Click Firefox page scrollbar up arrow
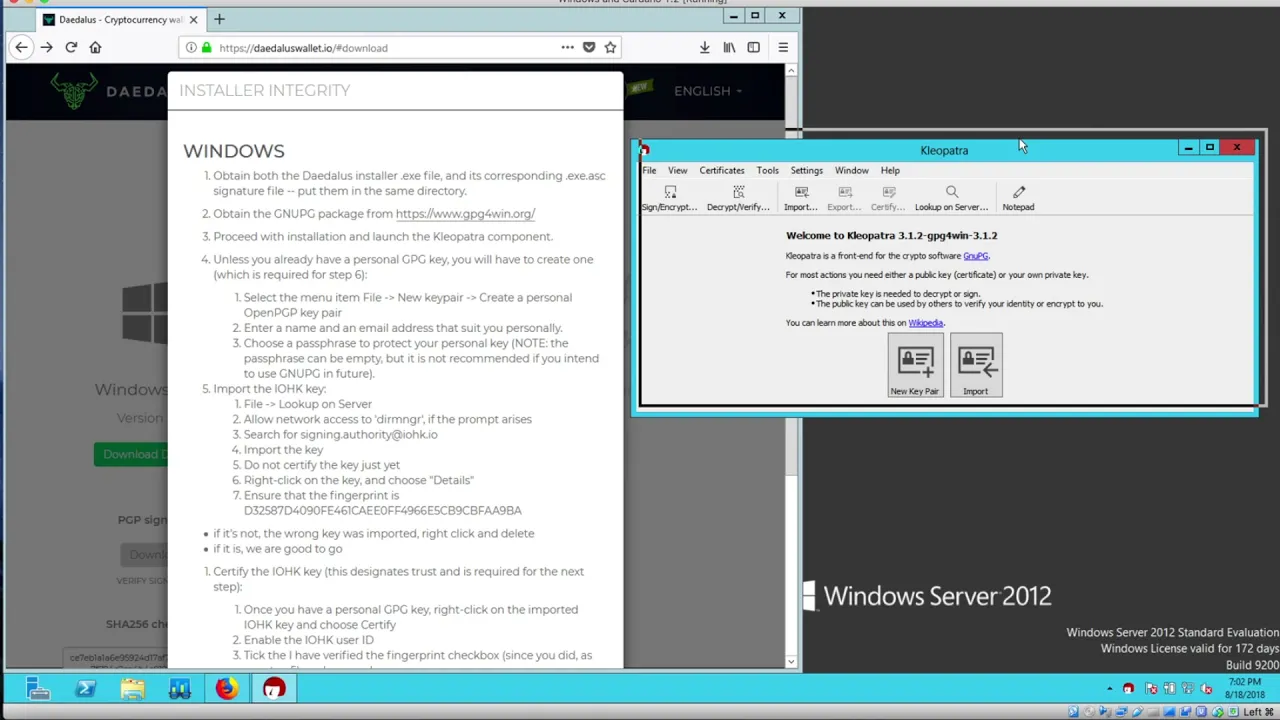 coord(791,71)
